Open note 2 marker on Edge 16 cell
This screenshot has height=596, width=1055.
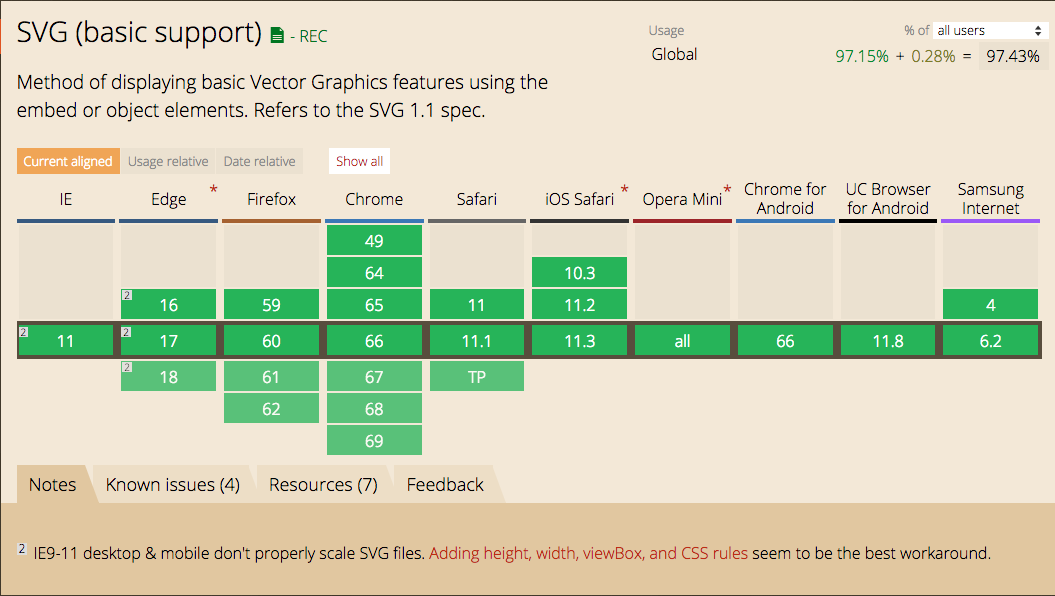126,295
